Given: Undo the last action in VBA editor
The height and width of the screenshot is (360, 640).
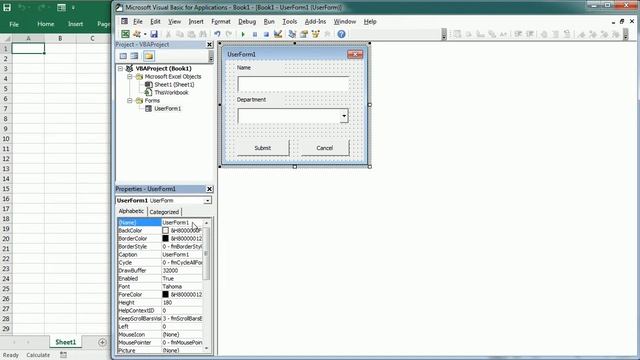Looking at the screenshot, I should pos(217,34).
